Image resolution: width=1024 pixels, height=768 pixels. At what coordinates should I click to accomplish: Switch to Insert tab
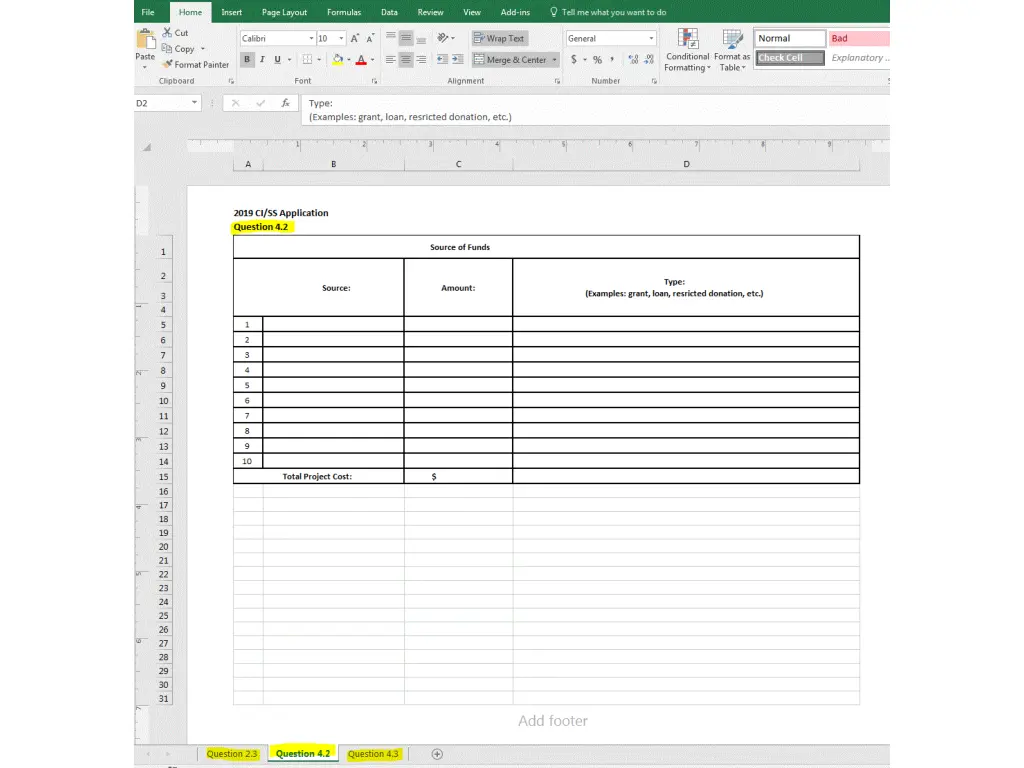(x=231, y=12)
